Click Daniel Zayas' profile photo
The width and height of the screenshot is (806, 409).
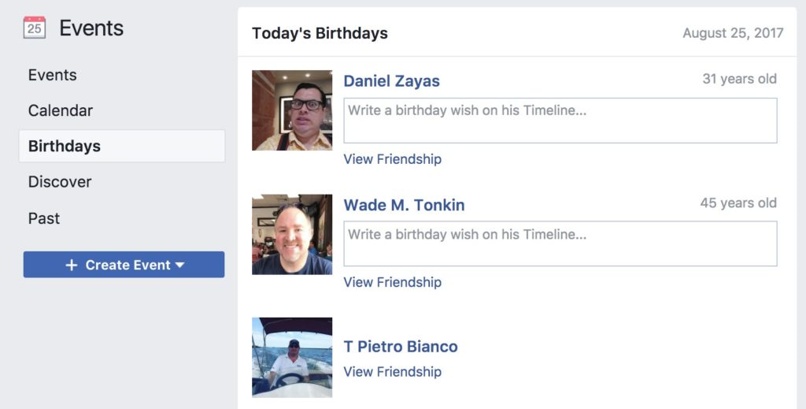pyautogui.click(x=292, y=110)
